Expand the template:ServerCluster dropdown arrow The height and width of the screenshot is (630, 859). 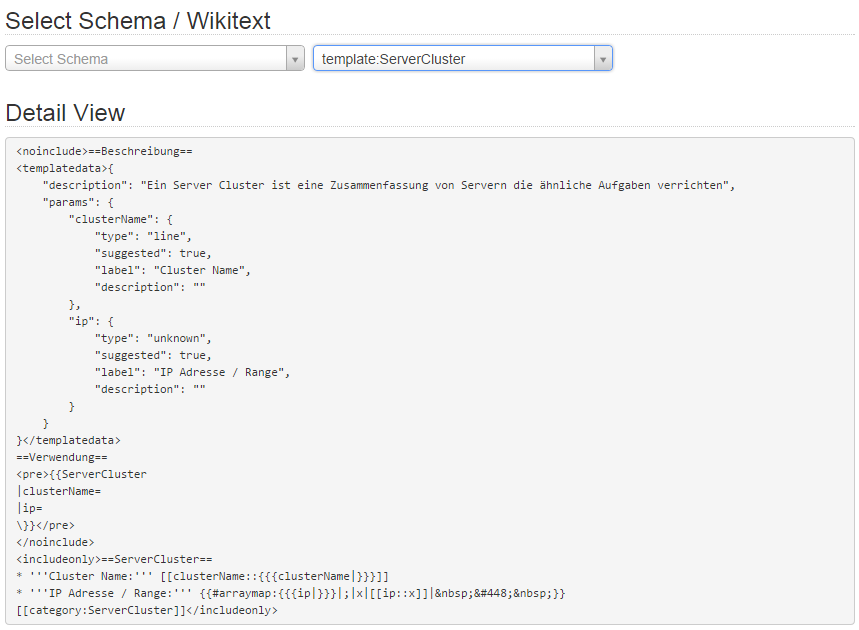pos(603,59)
